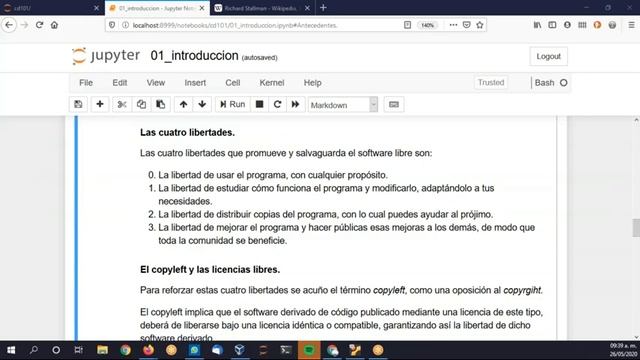Open the View menu
The height and width of the screenshot is (360, 640).
click(156, 83)
